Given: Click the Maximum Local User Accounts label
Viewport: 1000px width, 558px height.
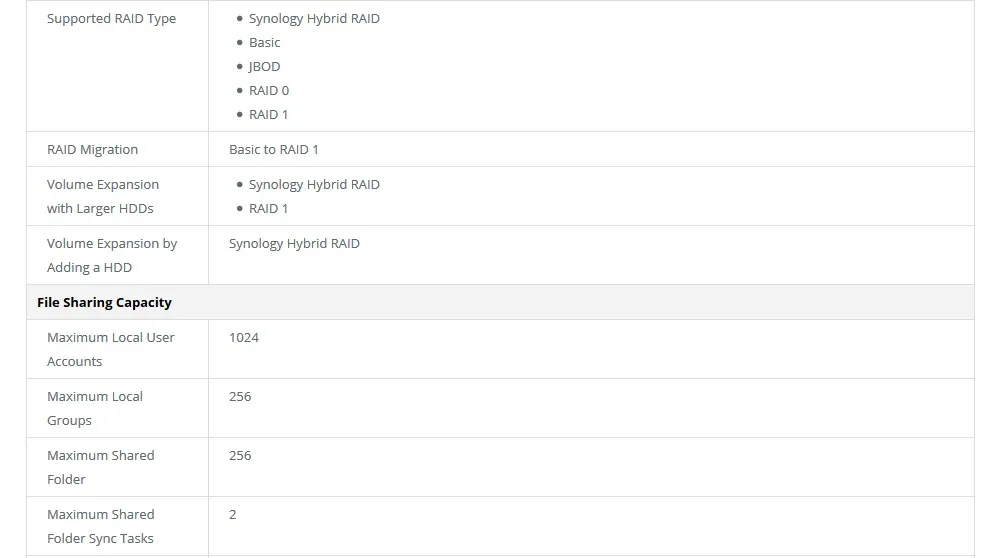Looking at the screenshot, I should coord(110,350).
